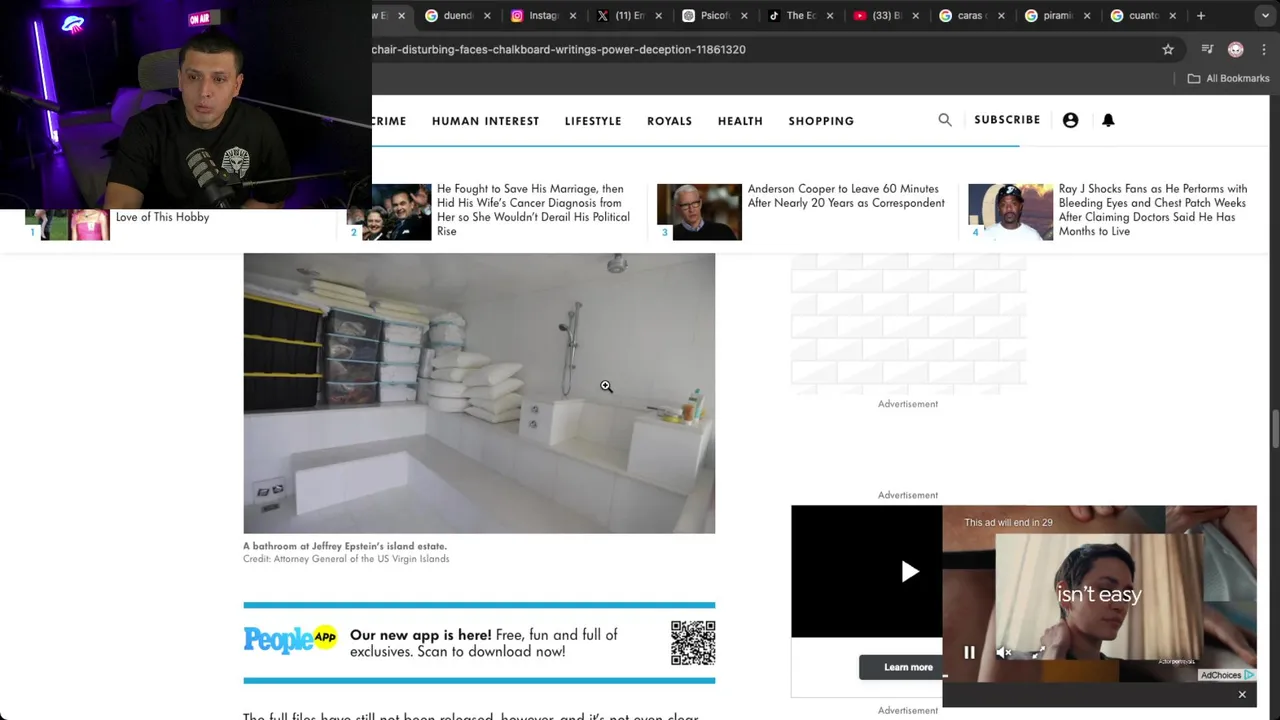Switch to the piramid Google tab
The height and width of the screenshot is (720, 1280).
tap(1058, 15)
